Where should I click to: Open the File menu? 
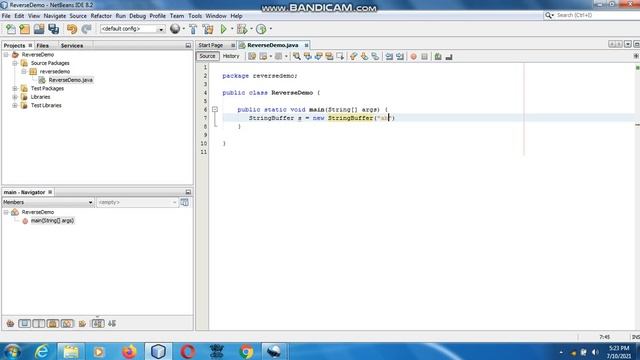click(x=6, y=16)
